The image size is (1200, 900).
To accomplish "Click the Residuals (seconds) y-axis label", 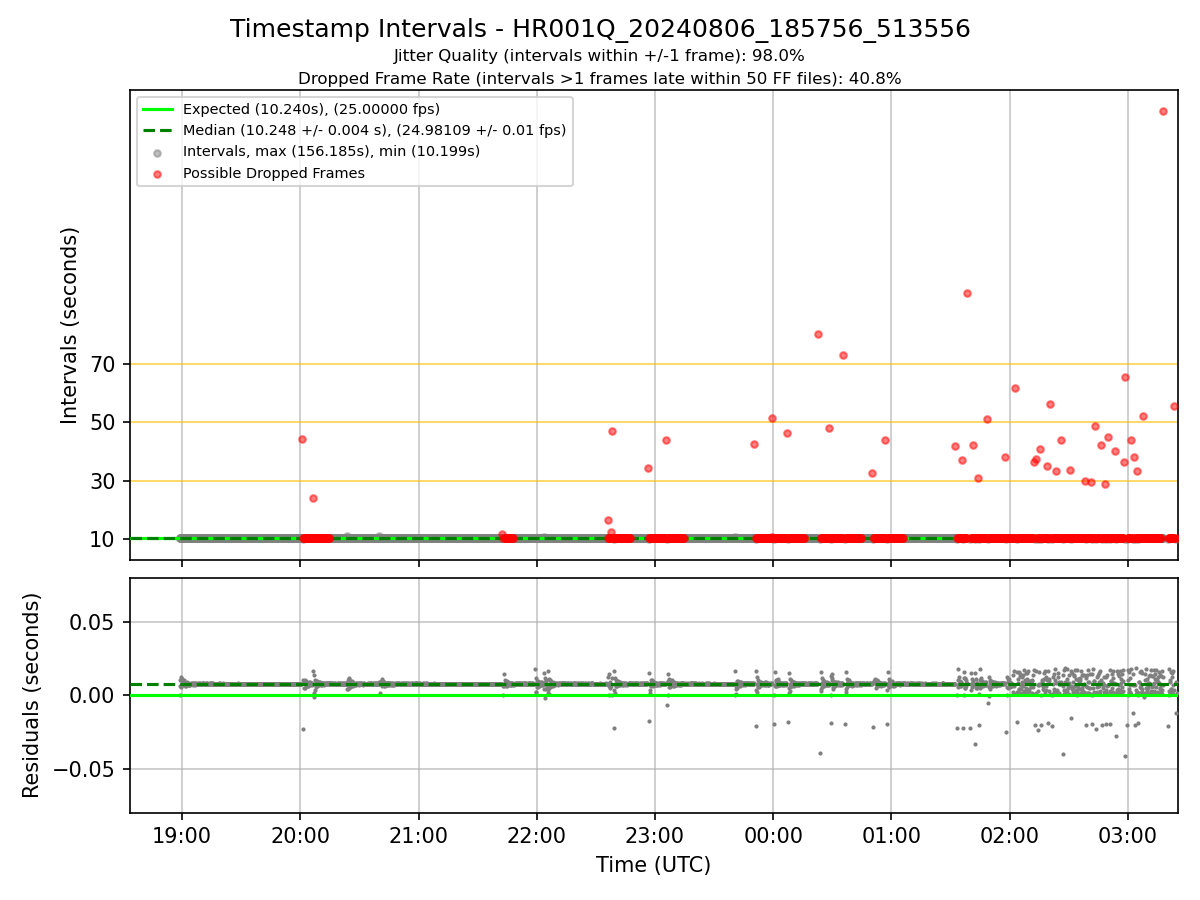I will tap(32, 695).
